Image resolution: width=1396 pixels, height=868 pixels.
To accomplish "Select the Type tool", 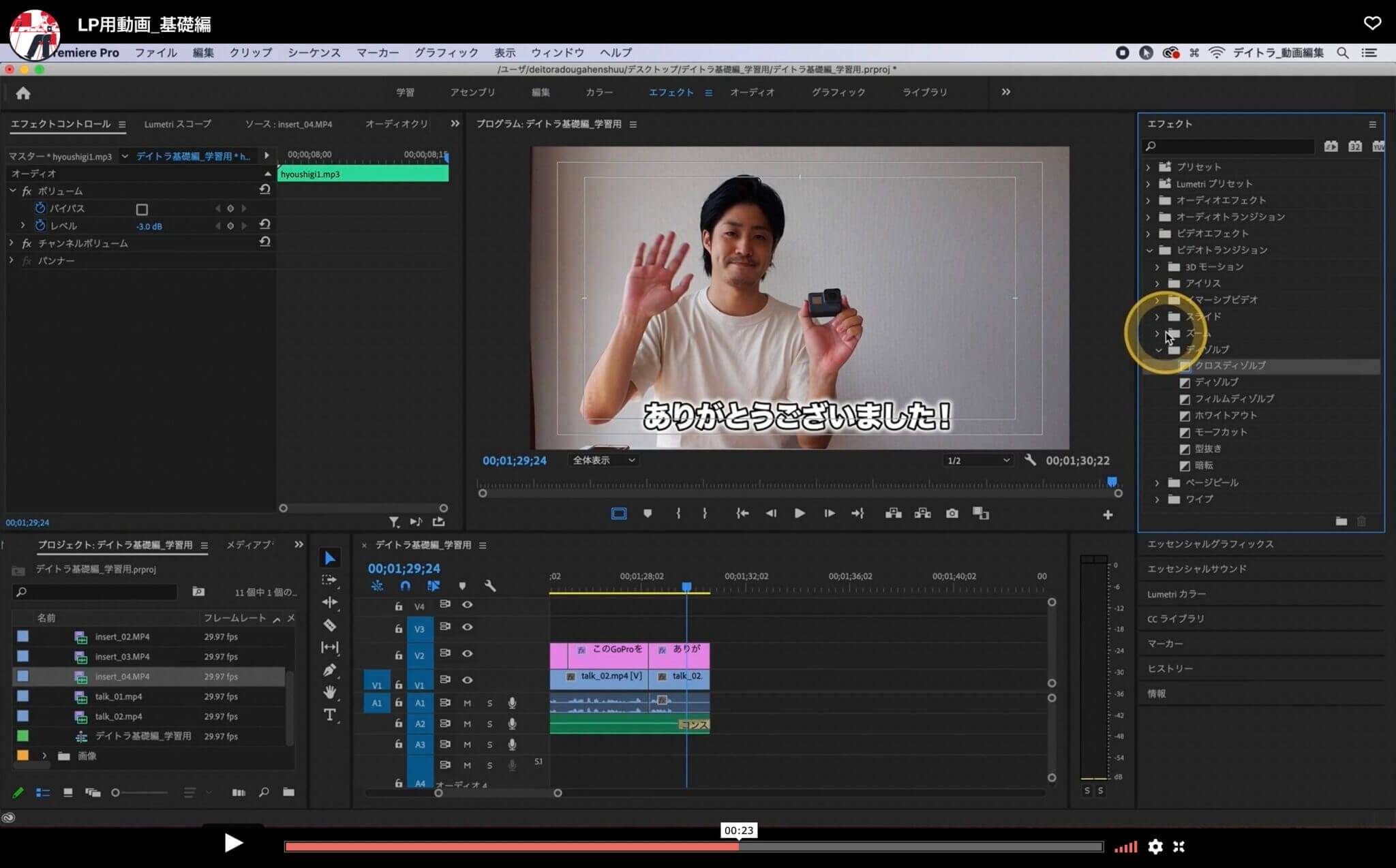I will (x=330, y=715).
